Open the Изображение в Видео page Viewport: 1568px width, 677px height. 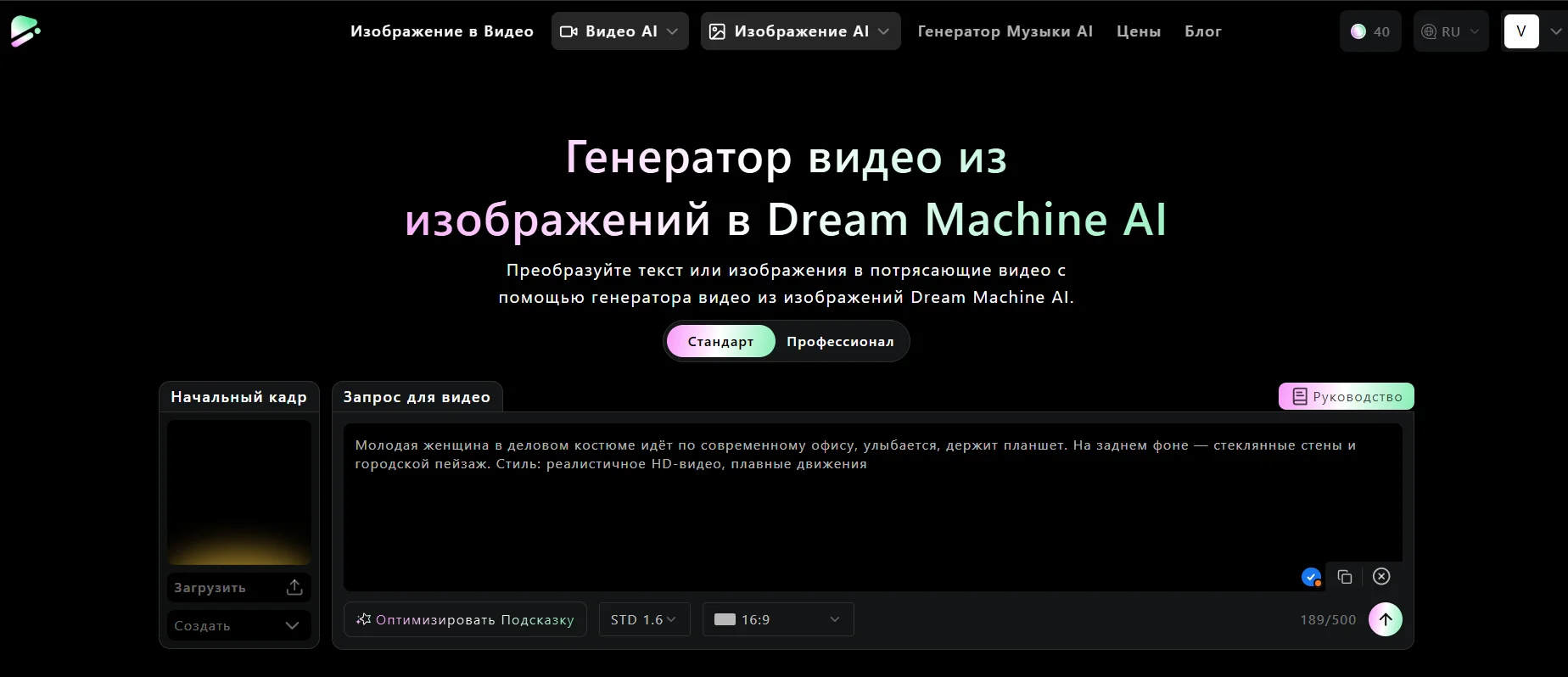pos(442,31)
